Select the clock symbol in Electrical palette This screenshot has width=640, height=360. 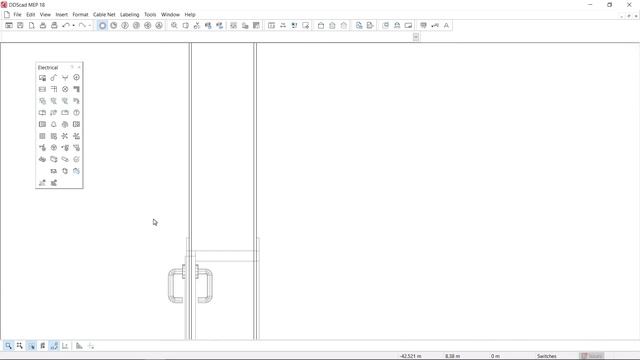pyautogui.click(x=76, y=113)
